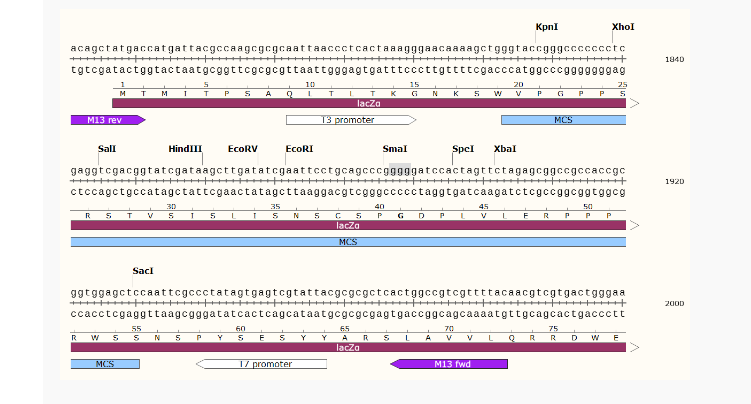
Task: Select the MCS feature in first row
Action: (563, 120)
